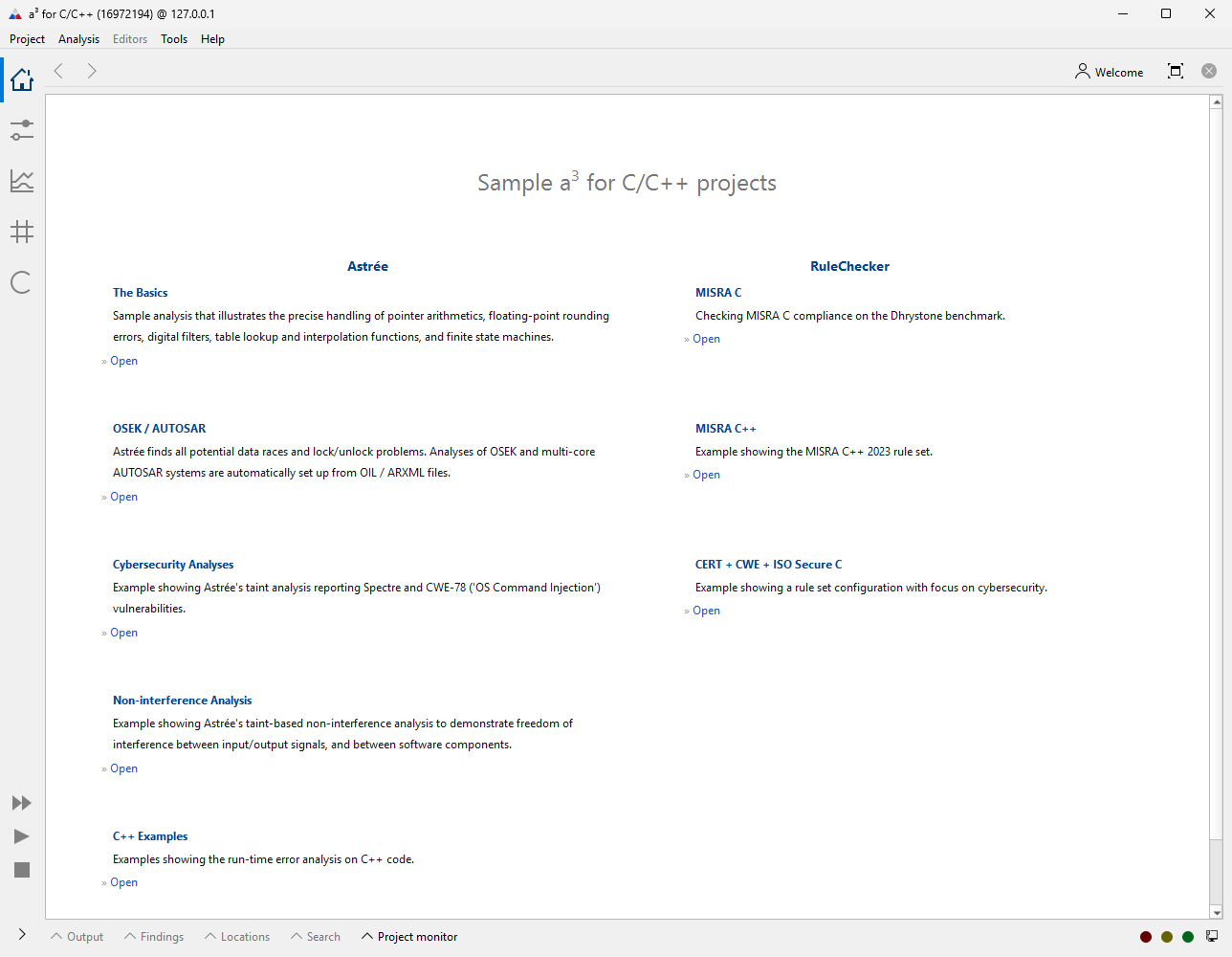Viewport: 1232px width, 957px height.
Task: Click The Basics heading
Action: (140, 293)
